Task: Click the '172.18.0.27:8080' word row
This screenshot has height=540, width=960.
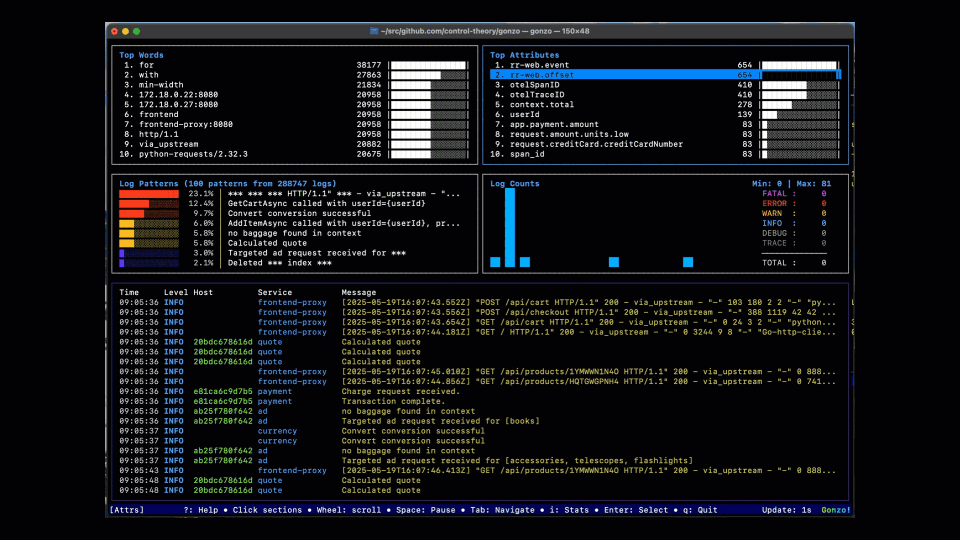Action: click(x=295, y=105)
